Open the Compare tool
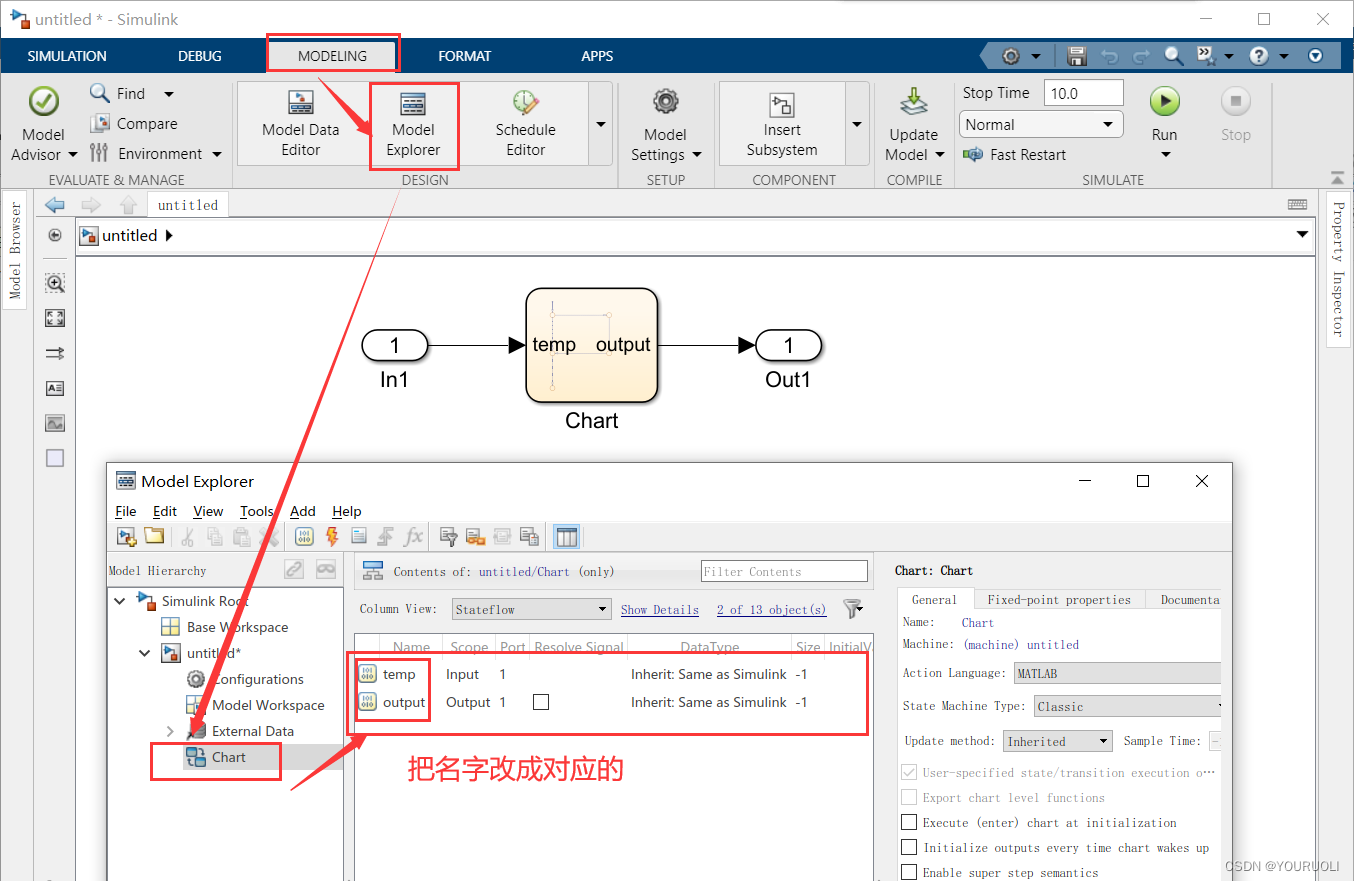 tap(133, 124)
